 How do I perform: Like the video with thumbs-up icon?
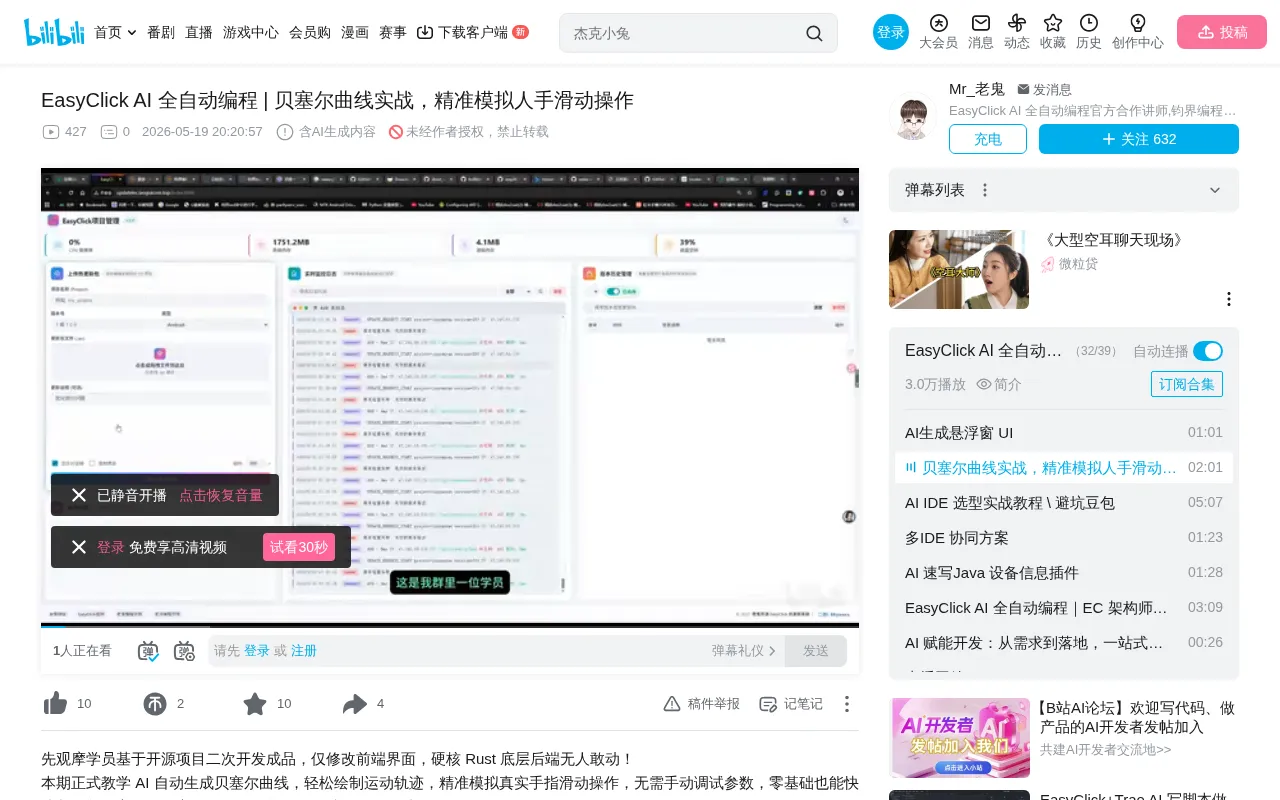pos(56,704)
